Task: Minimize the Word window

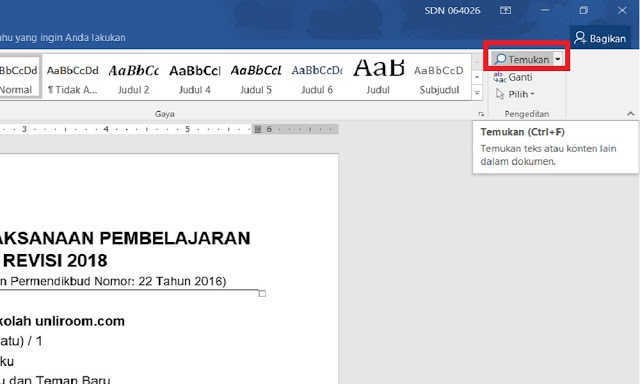Action: coord(544,11)
